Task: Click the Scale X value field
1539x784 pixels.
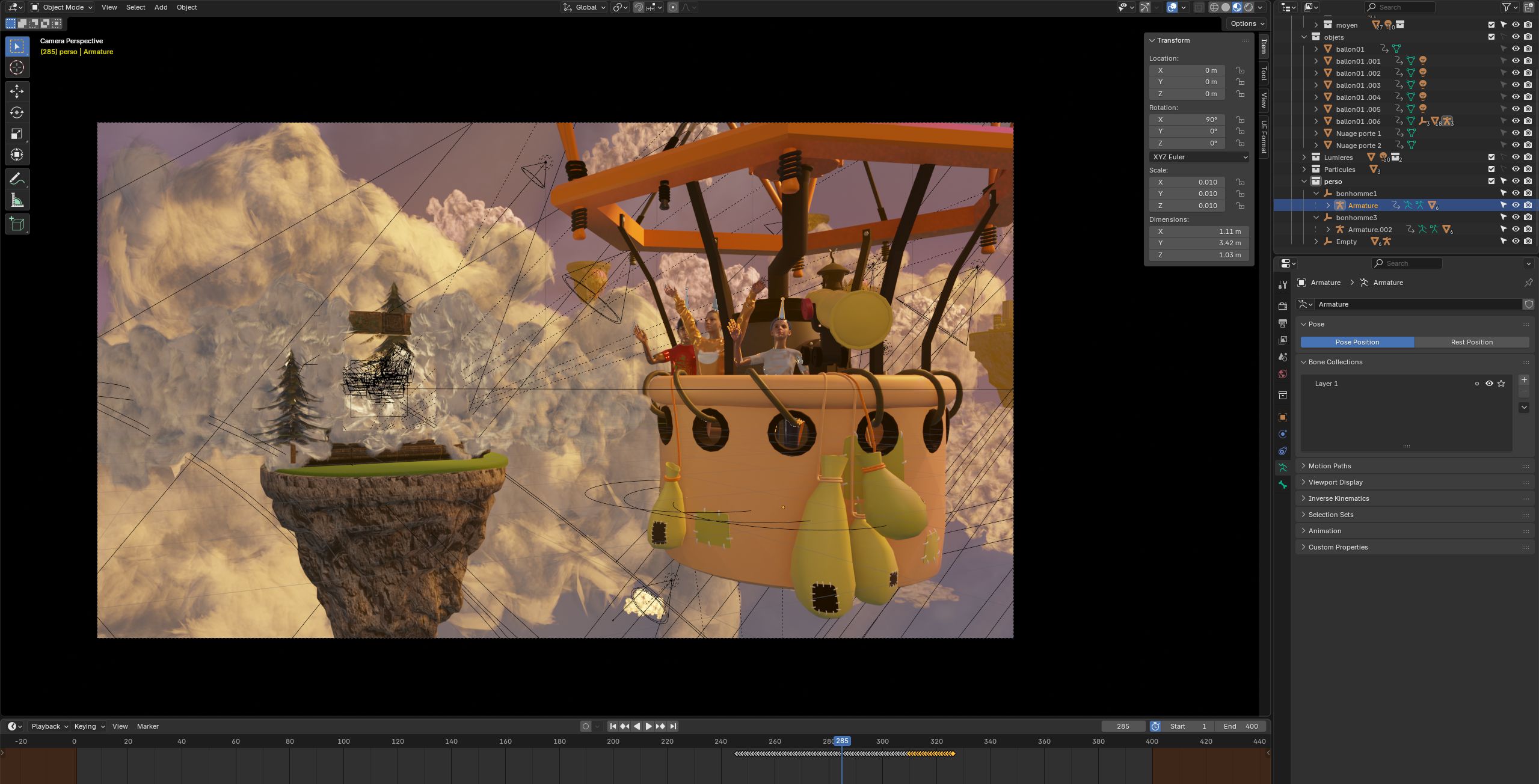Action: click(x=1187, y=182)
